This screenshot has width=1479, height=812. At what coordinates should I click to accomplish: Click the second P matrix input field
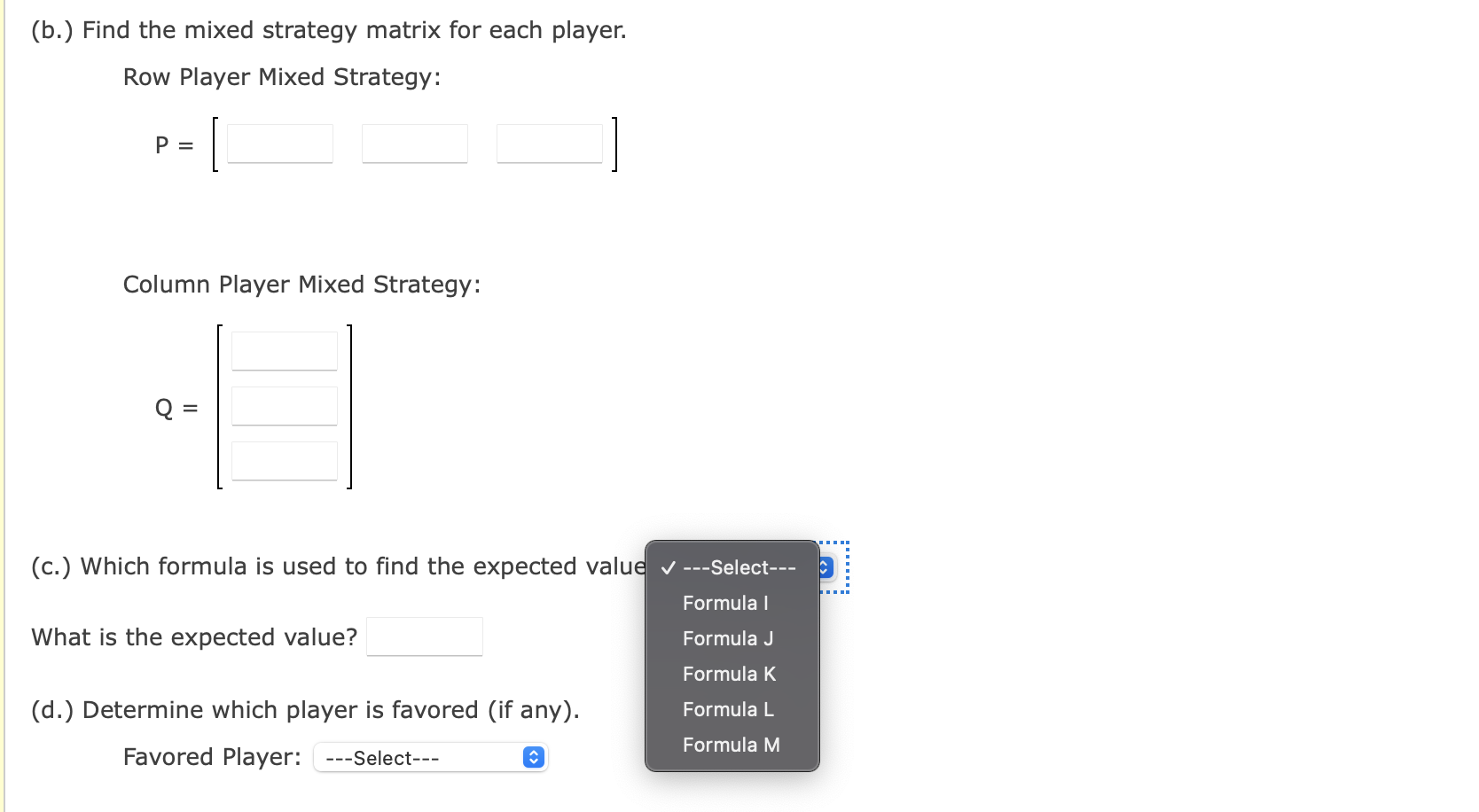[413, 143]
